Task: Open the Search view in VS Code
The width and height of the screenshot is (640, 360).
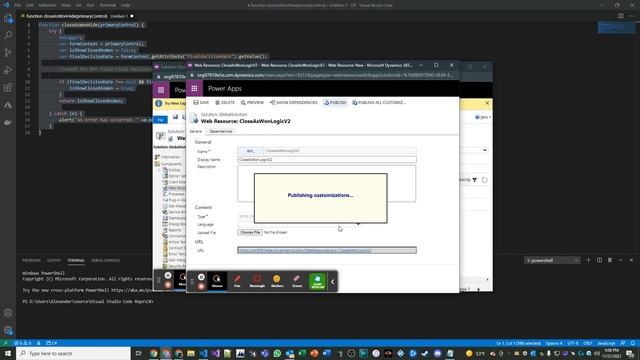Action: pos(8,35)
